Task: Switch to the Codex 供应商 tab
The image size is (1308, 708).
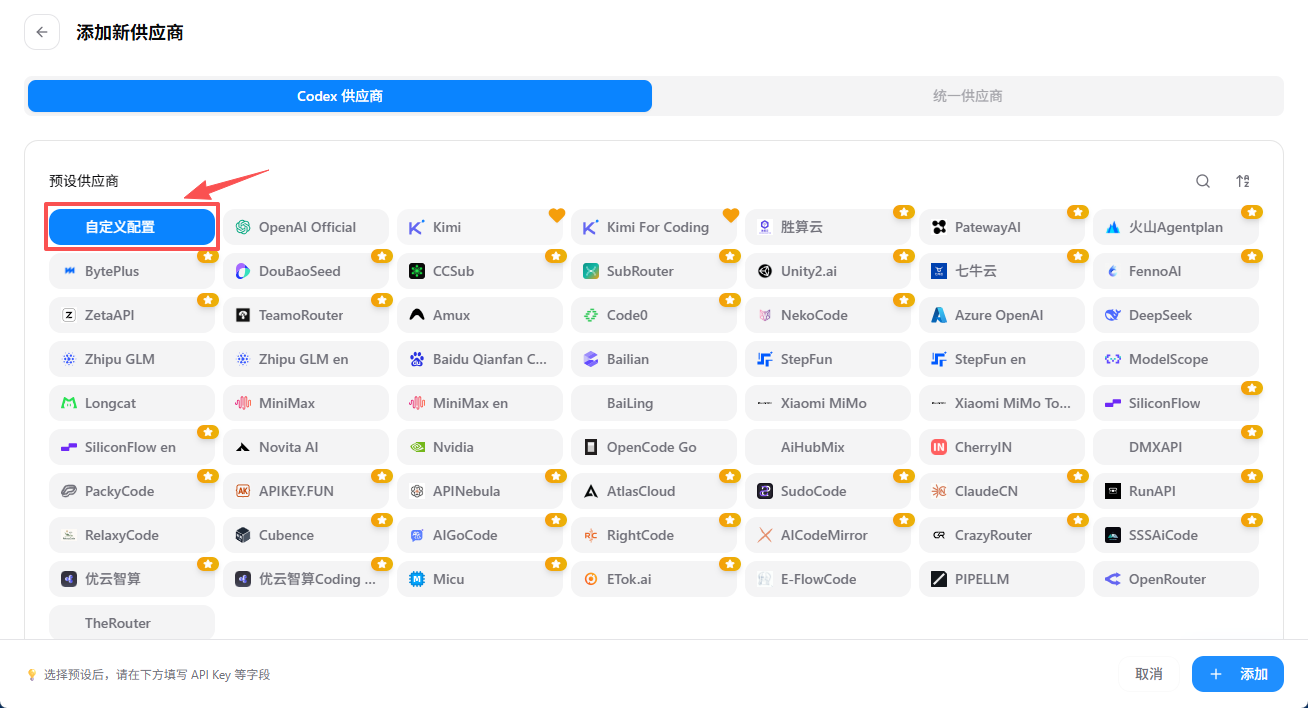Action: coord(340,96)
